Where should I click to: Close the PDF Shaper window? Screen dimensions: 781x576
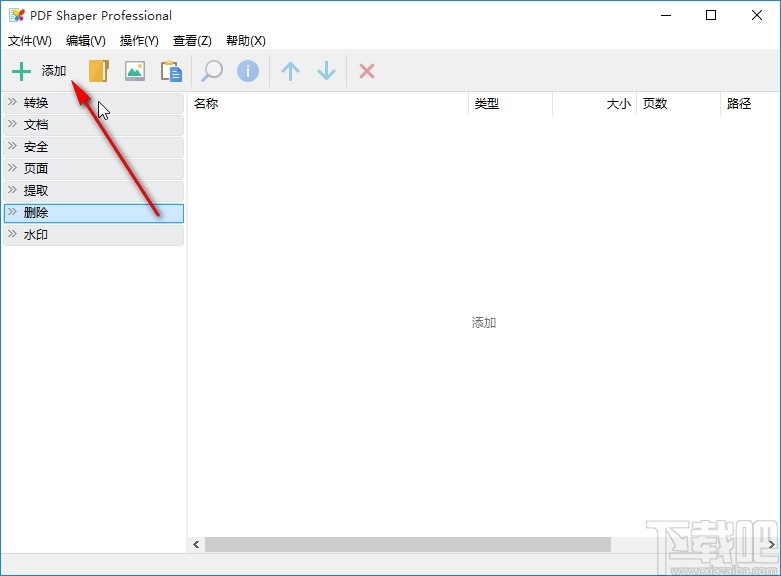pos(757,15)
